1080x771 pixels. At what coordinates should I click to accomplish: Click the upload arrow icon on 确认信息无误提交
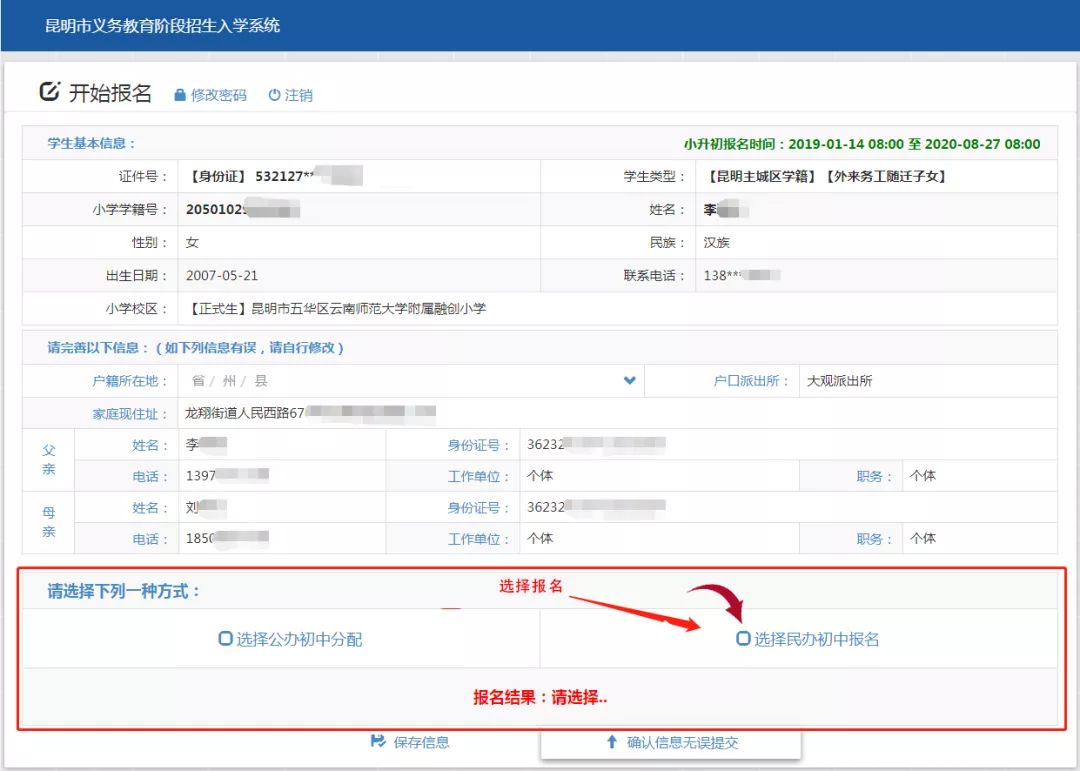(x=612, y=742)
